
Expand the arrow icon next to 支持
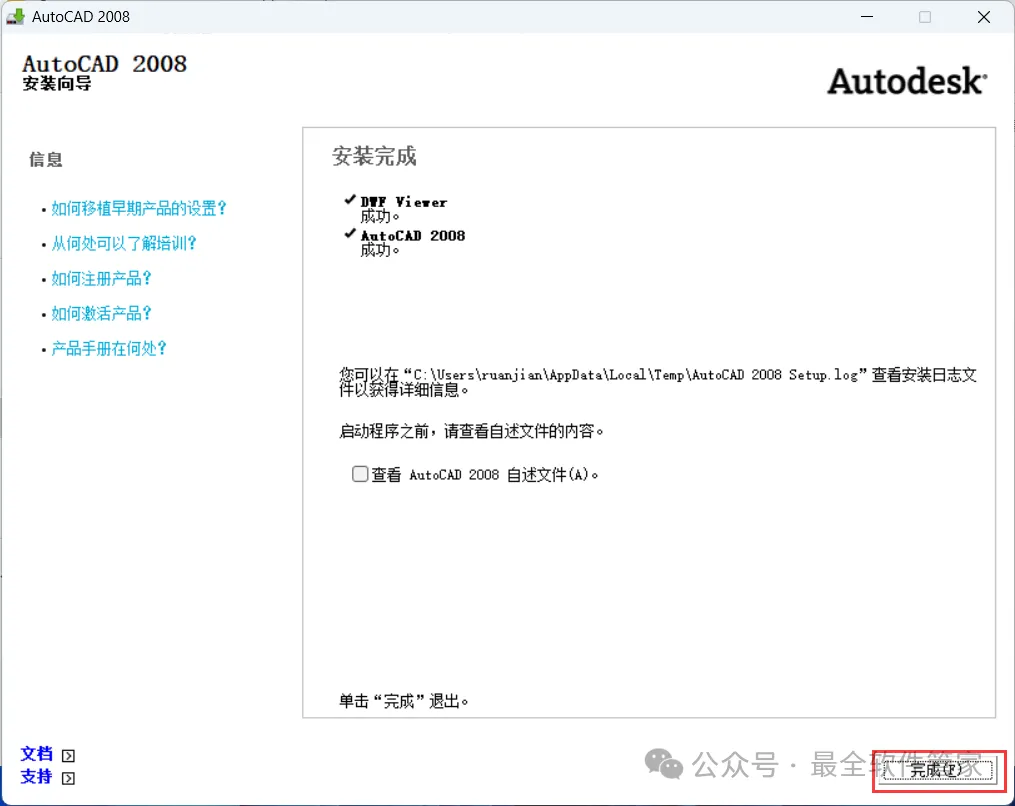[x=68, y=778]
